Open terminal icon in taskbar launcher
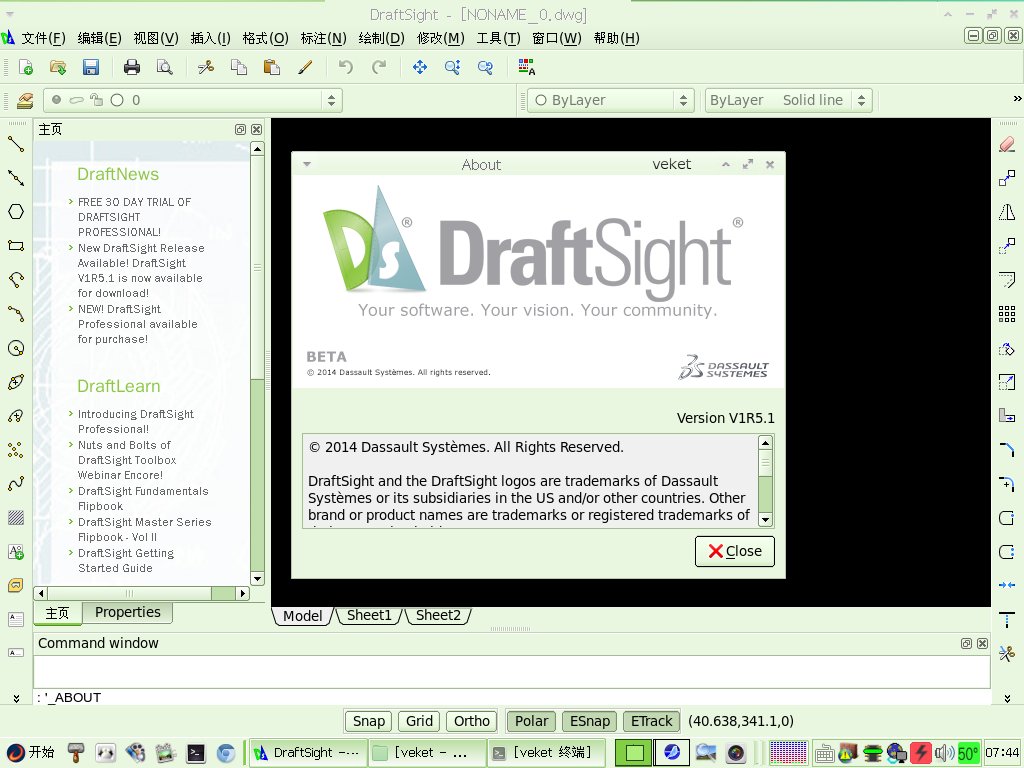 point(195,753)
